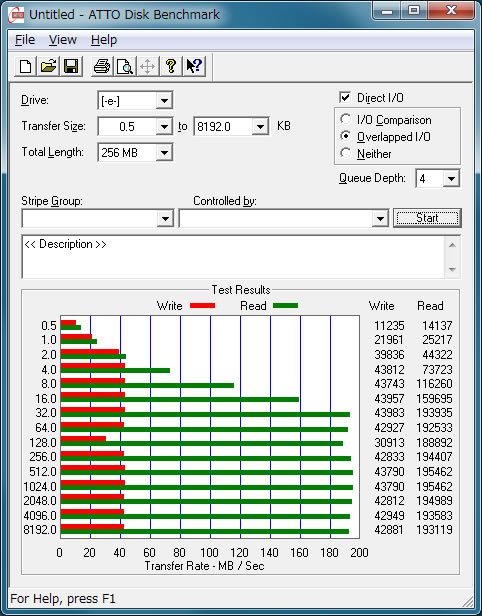The height and width of the screenshot is (616, 482).
Task: Print results using the printer icon
Action: point(102,66)
